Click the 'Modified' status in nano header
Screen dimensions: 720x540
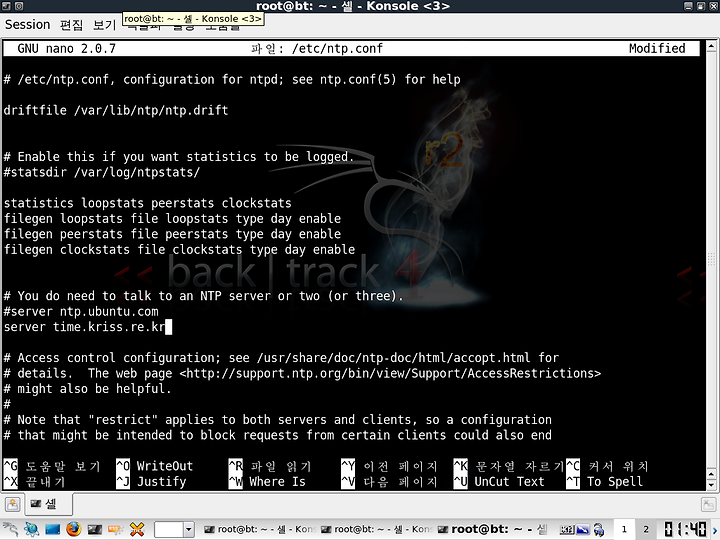pos(657,48)
